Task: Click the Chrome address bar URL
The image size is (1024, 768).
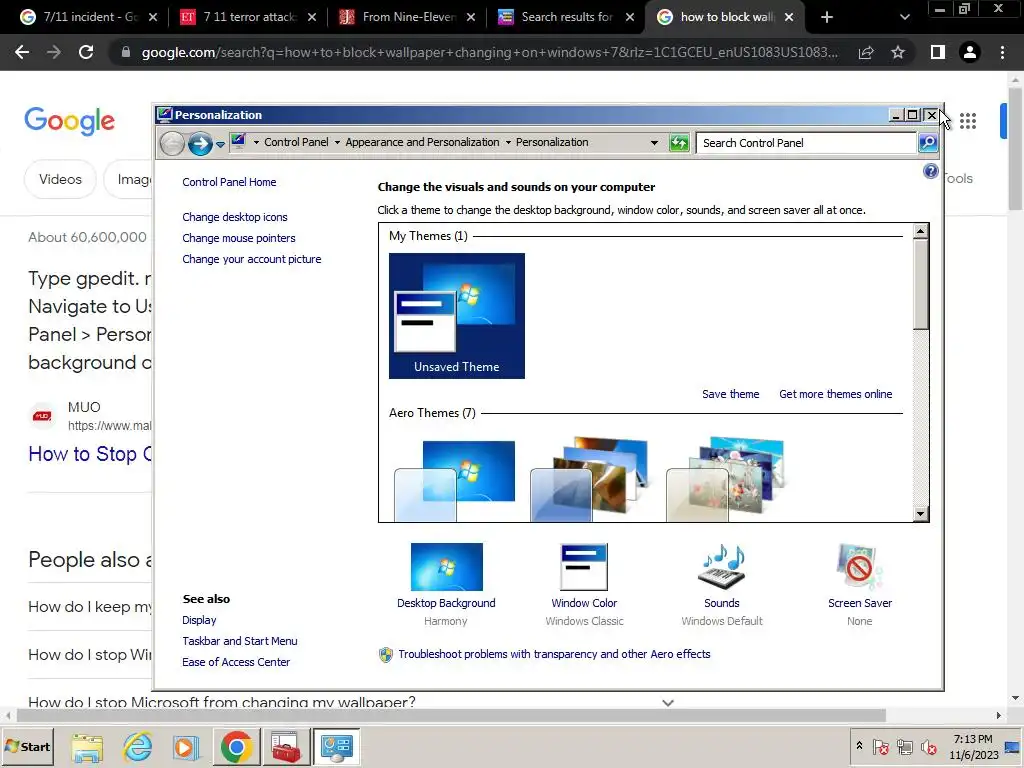Action: (x=490, y=52)
